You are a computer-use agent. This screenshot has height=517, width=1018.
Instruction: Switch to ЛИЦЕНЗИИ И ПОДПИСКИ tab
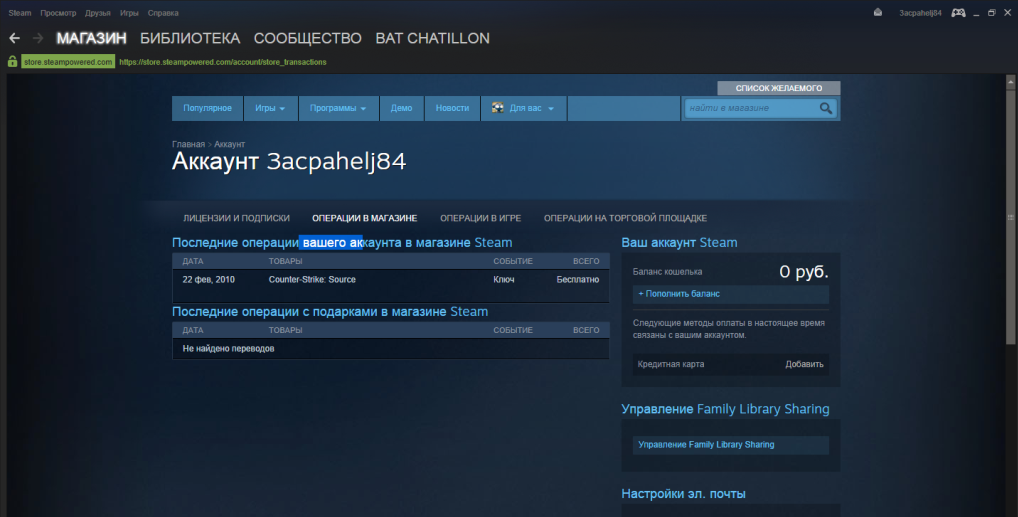236,218
